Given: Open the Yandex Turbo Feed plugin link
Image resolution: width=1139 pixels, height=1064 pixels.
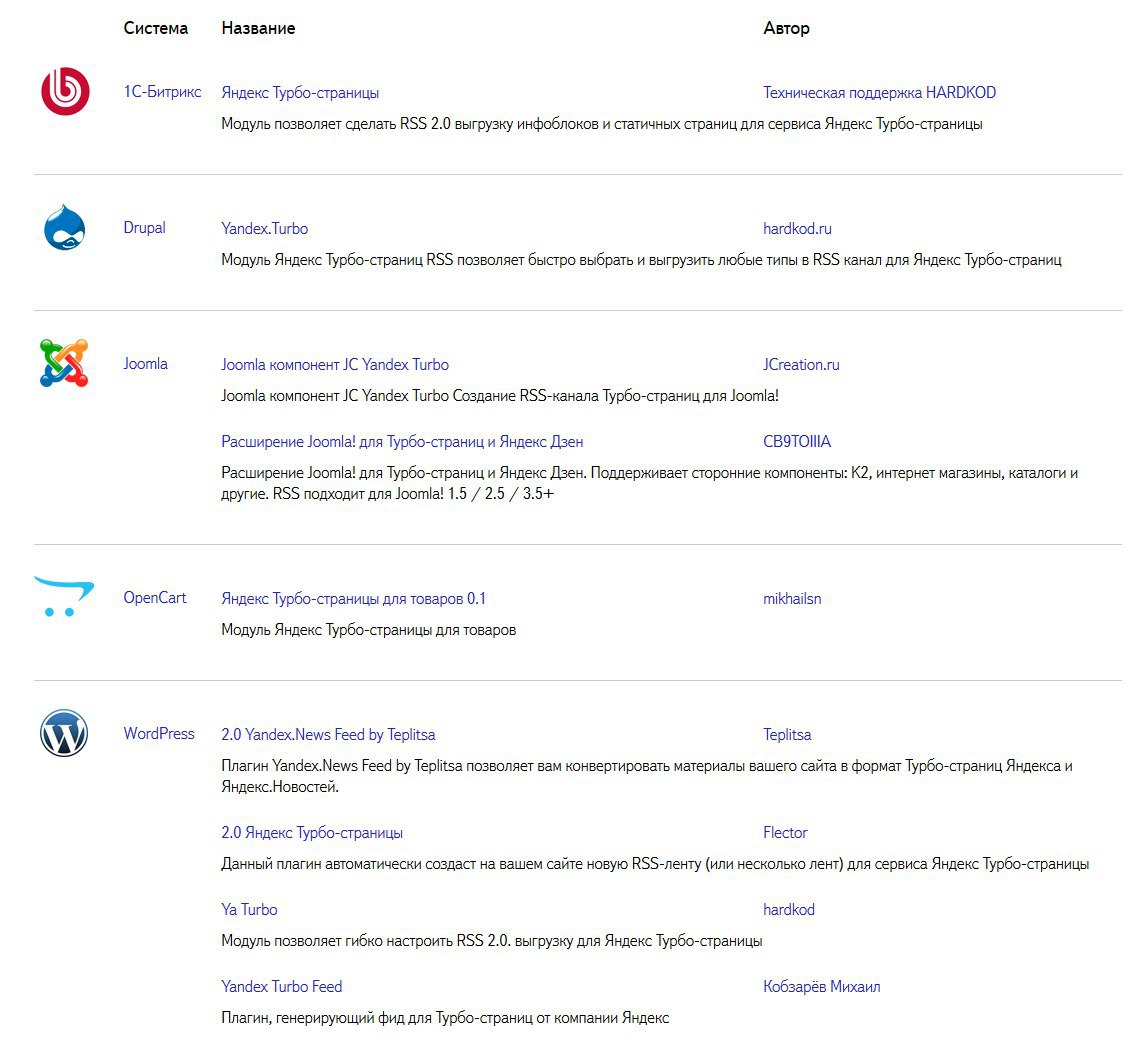Looking at the screenshot, I should click(x=282, y=986).
